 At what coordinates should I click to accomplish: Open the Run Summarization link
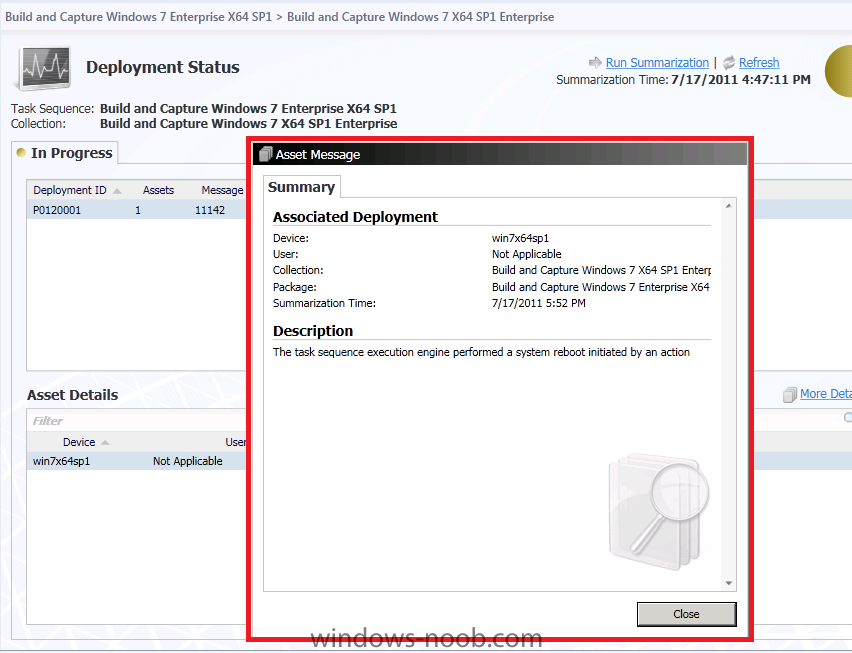click(x=657, y=62)
